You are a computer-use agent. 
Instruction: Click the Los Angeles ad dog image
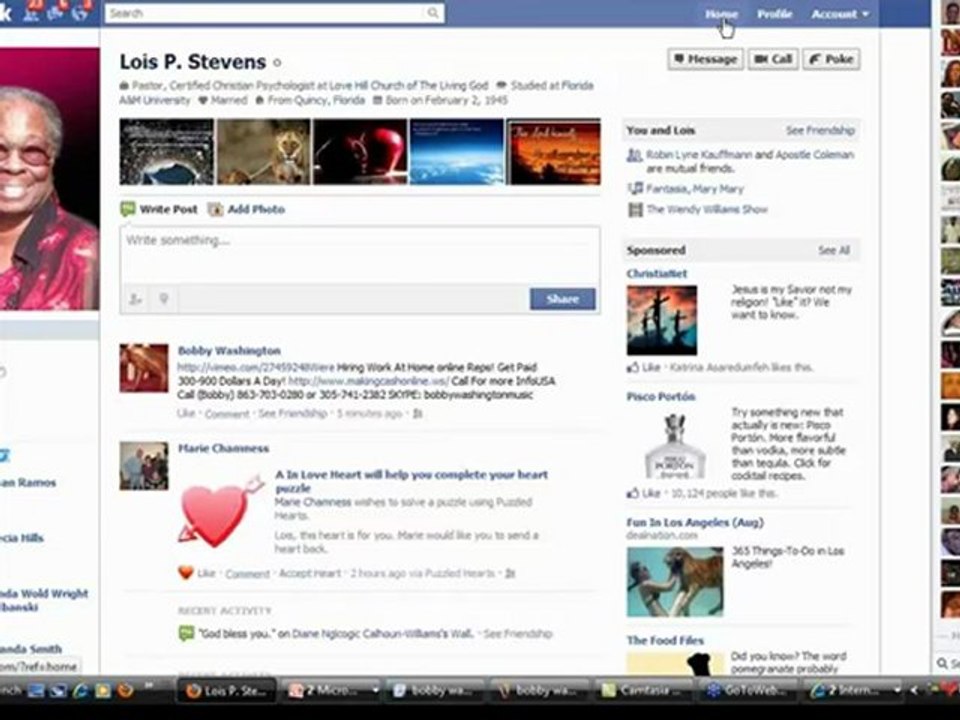675,582
